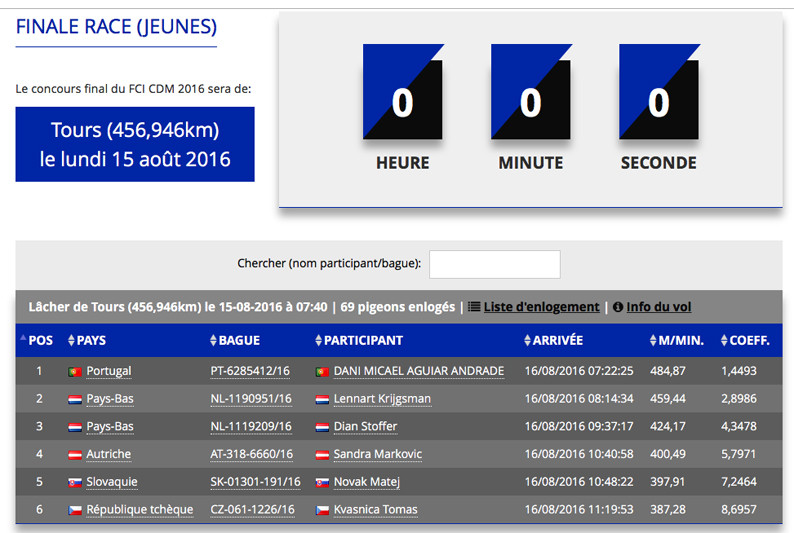794x533 pixels.
Task: Sort table by PAYS column header
Action: (x=90, y=340)
